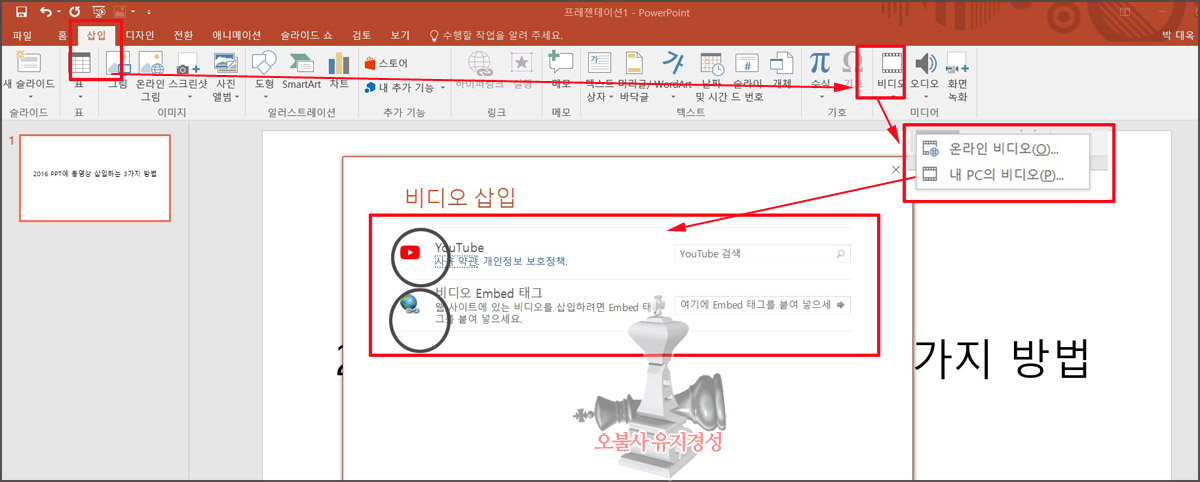Click the 새 슬라이드 (New Slide) icon

coord(27,63)
